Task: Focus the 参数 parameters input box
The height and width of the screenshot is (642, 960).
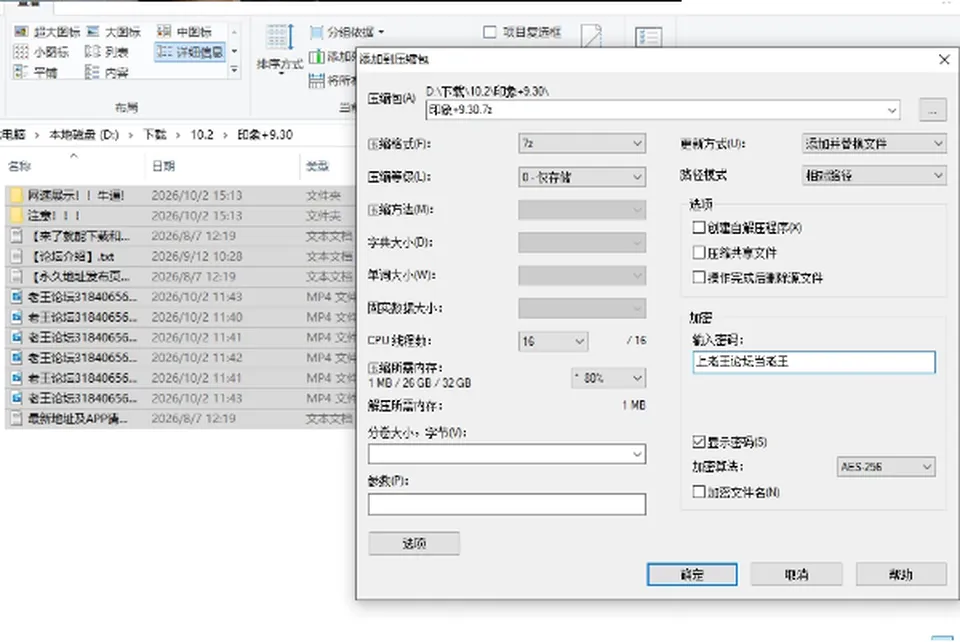Action: coord(507,504)
